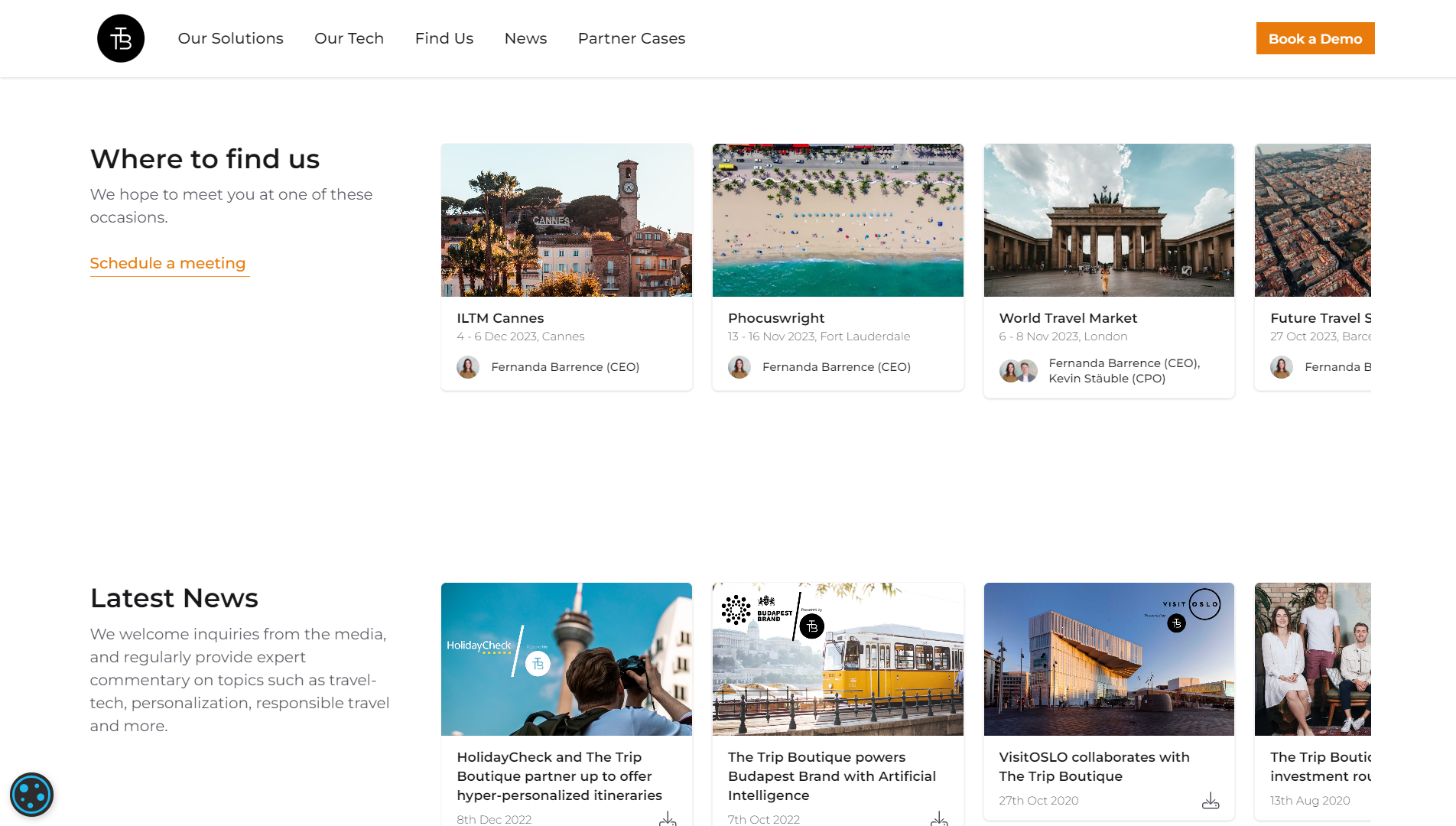Click Fernanda Barrence avatar on Phocuswright card
The height and width of the screenshot is (826, 1456).
(739, 367)
